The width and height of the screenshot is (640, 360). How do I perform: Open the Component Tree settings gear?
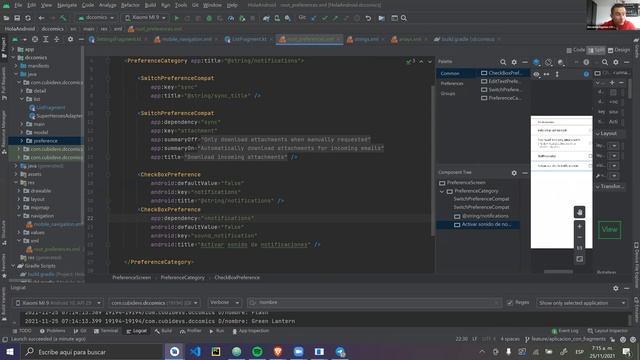514,173
